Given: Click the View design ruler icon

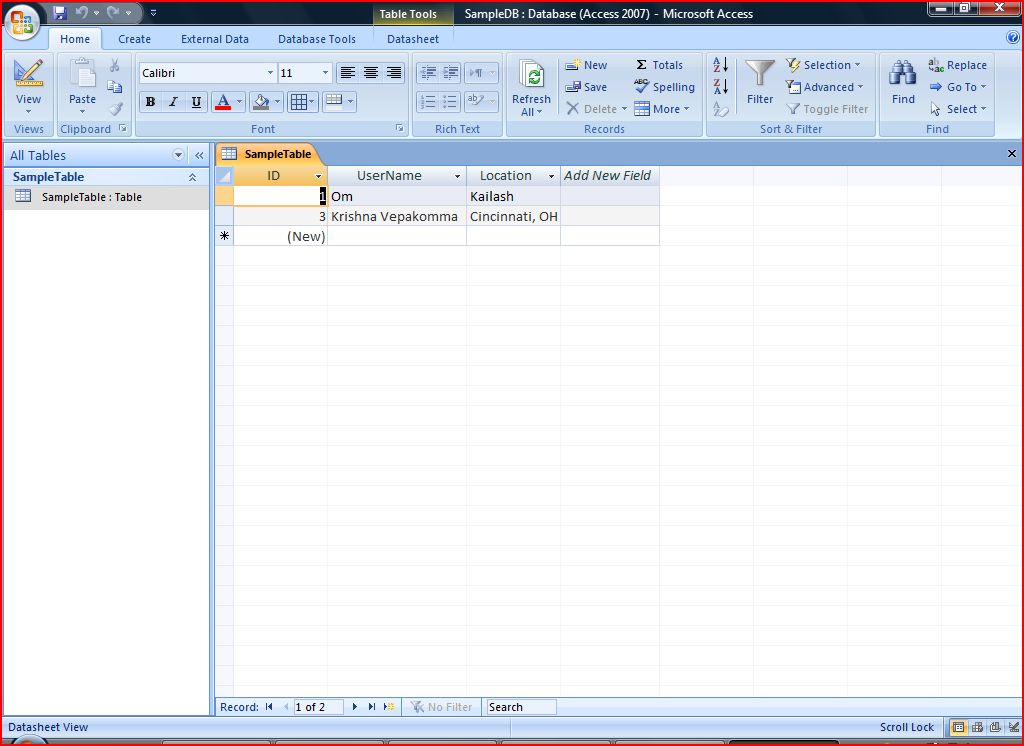Looking at the screenshot, I should tap(28, 73).
